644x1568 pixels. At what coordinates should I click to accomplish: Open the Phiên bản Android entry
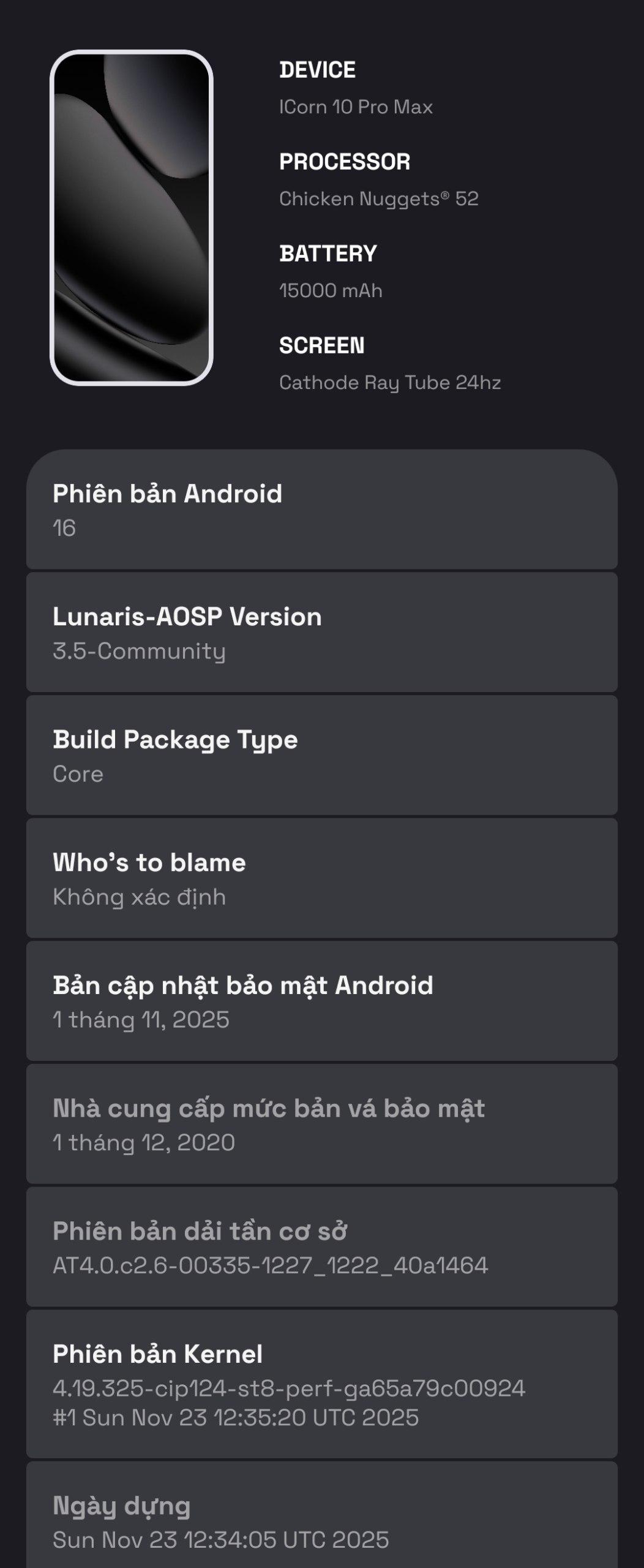coord(321,510)
